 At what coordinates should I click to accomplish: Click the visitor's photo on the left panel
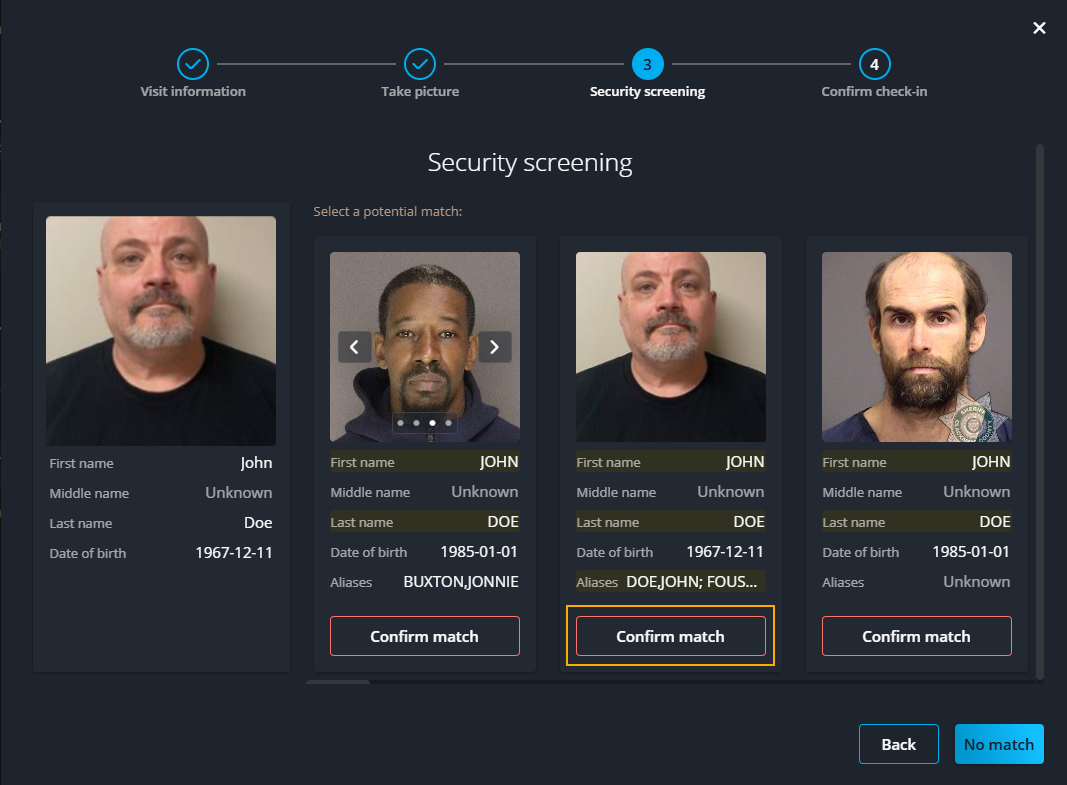point(161,330)
